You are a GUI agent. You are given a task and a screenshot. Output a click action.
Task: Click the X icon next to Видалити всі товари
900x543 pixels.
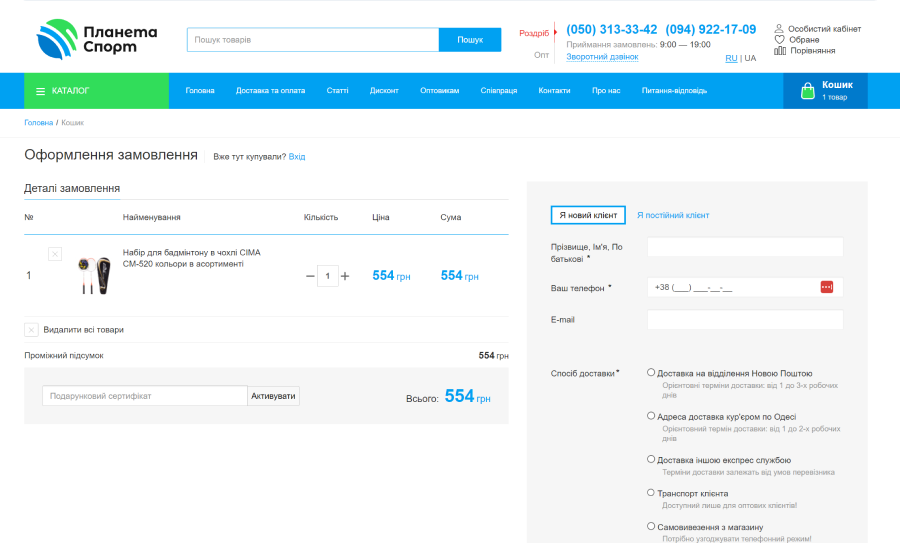[31, 329]
